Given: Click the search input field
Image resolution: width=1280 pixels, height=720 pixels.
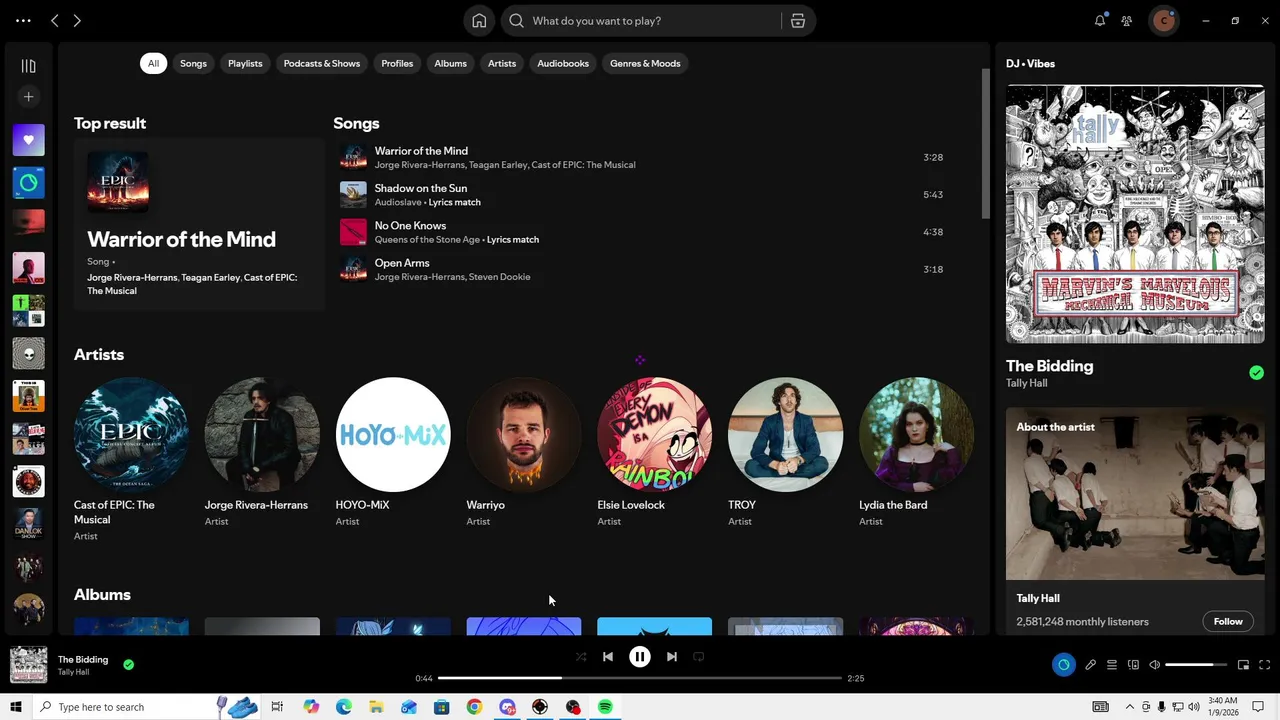Looking at the screenshot, I should [654, 21].
